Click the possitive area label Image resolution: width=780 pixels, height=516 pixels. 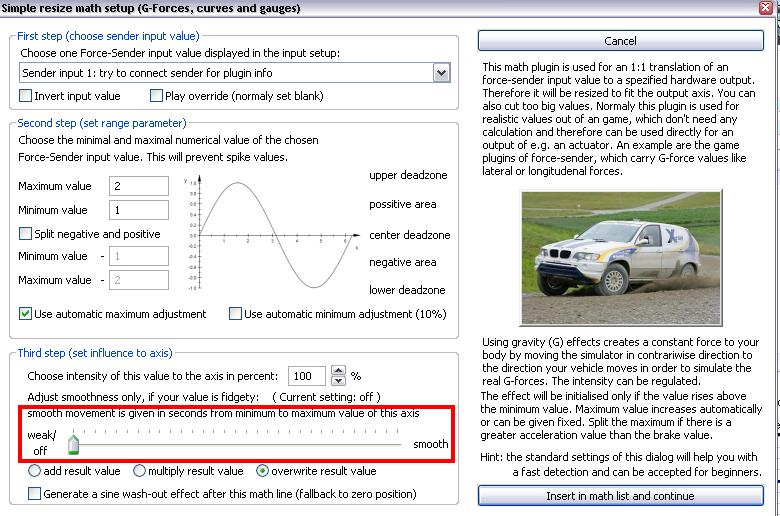(402, 204)
